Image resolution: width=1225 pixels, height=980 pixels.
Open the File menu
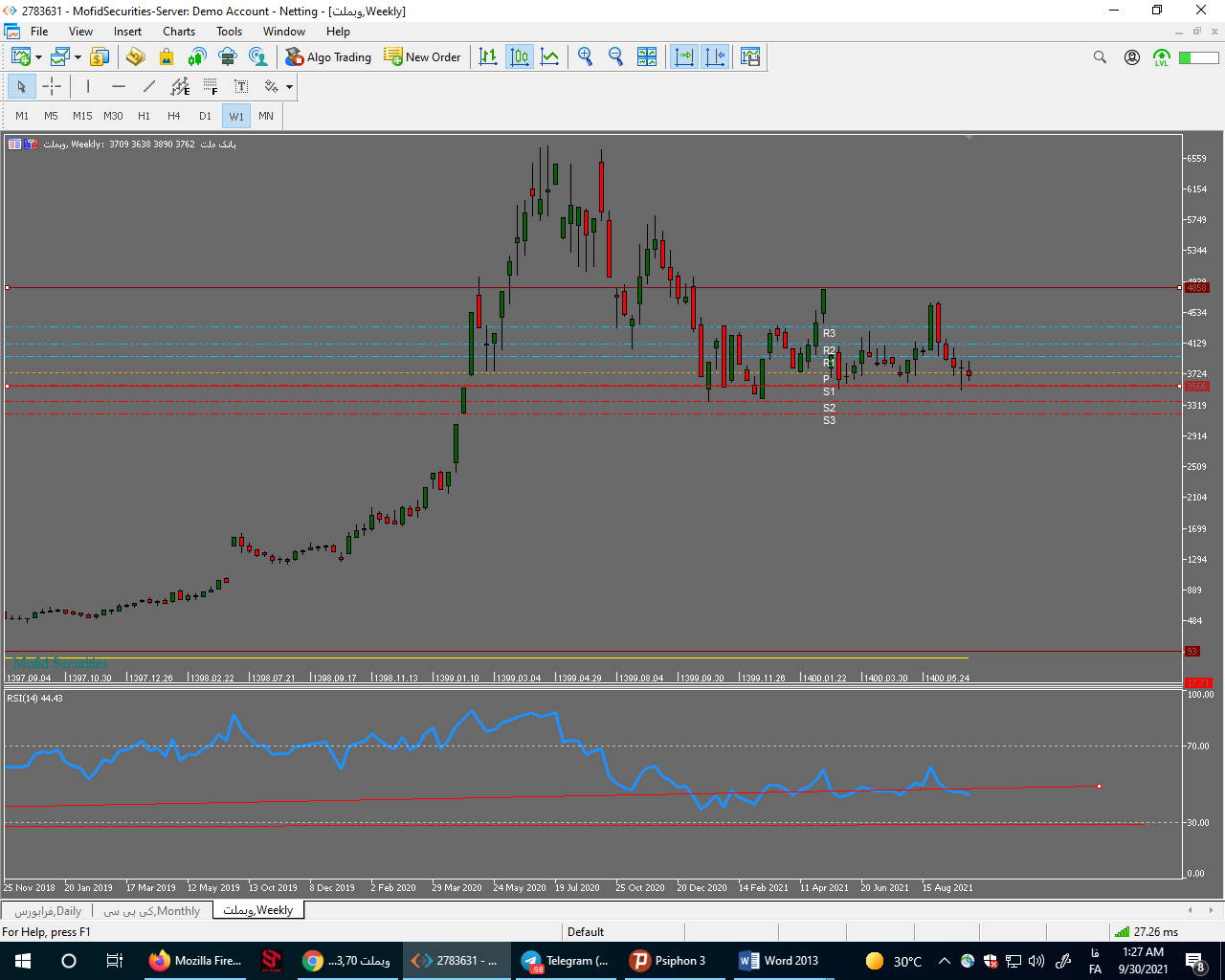tap(39, 32)
